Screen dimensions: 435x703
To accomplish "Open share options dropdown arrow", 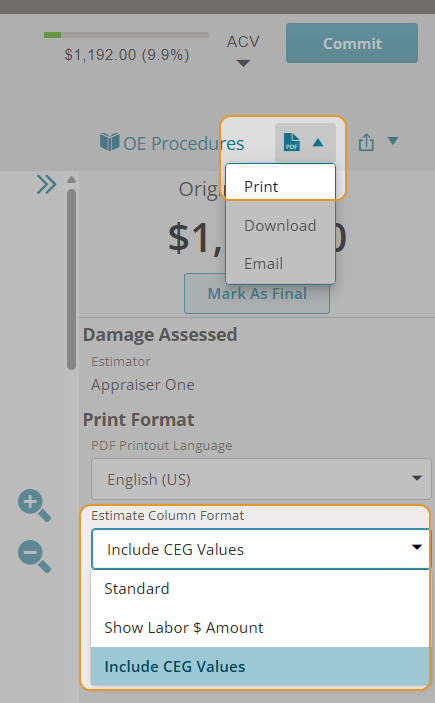I will 393,141.
